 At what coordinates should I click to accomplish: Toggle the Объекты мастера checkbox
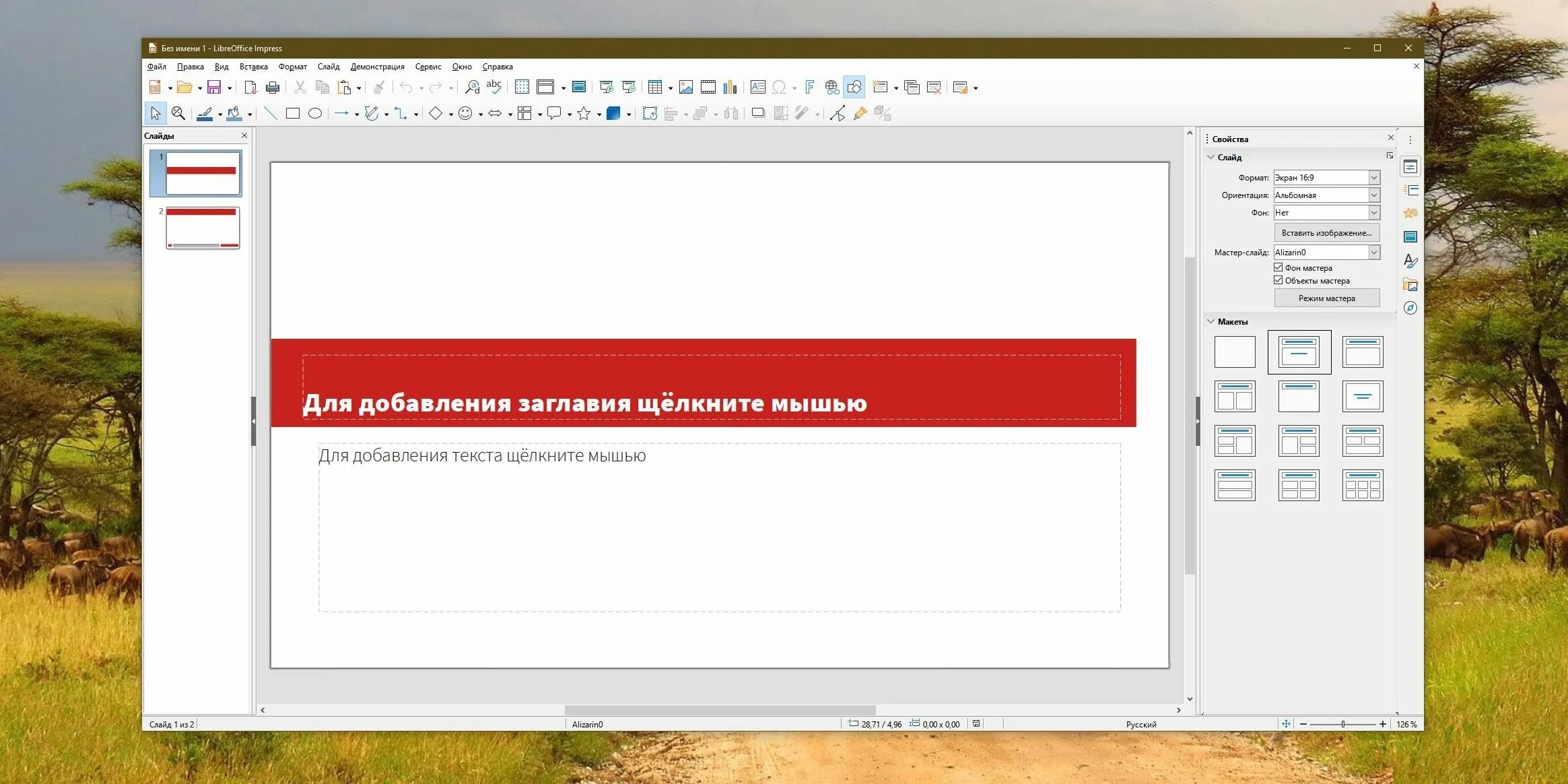[x=1278, y=280]
